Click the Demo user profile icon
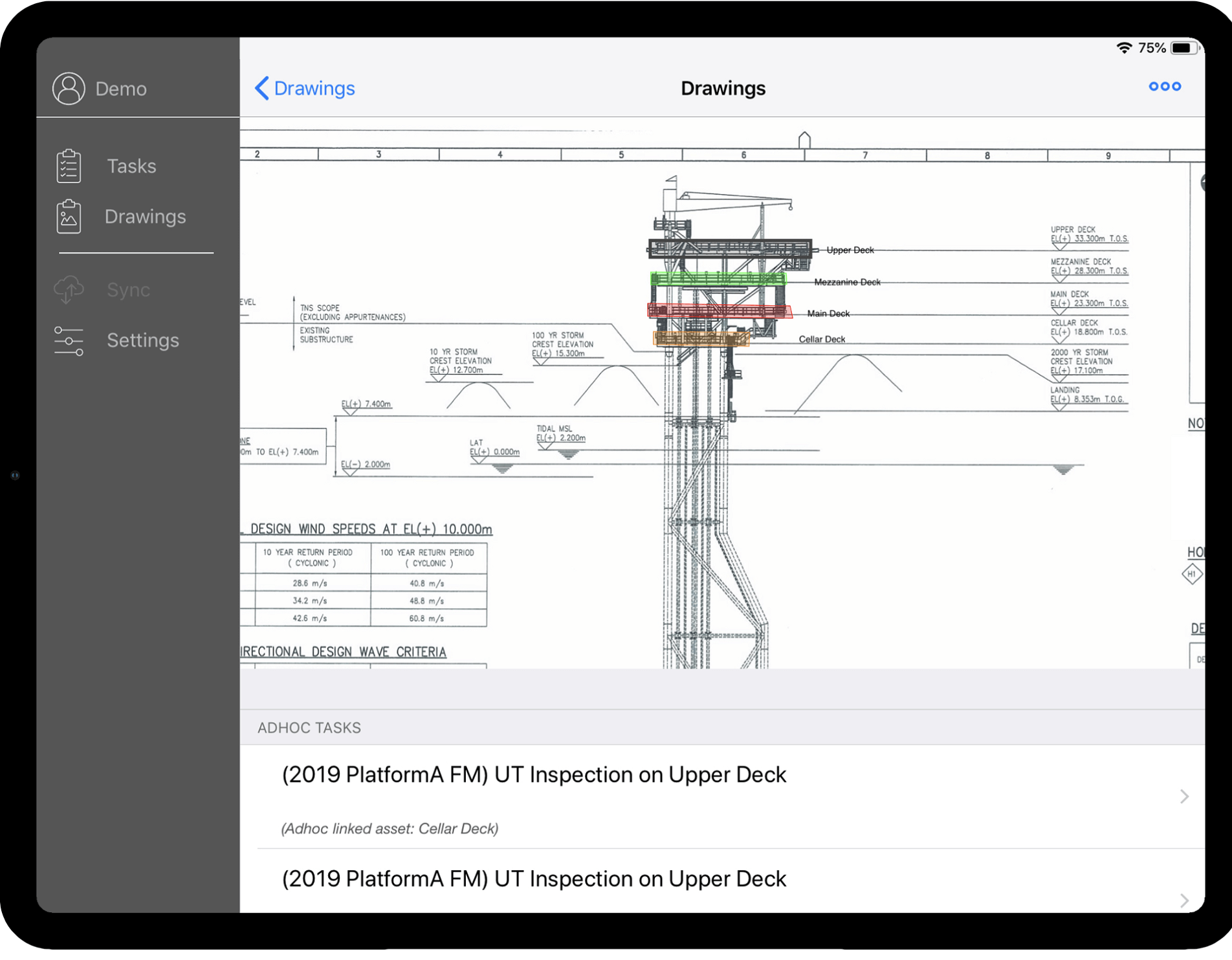Viewport: 1232px width, 960px height. (69, 89)
